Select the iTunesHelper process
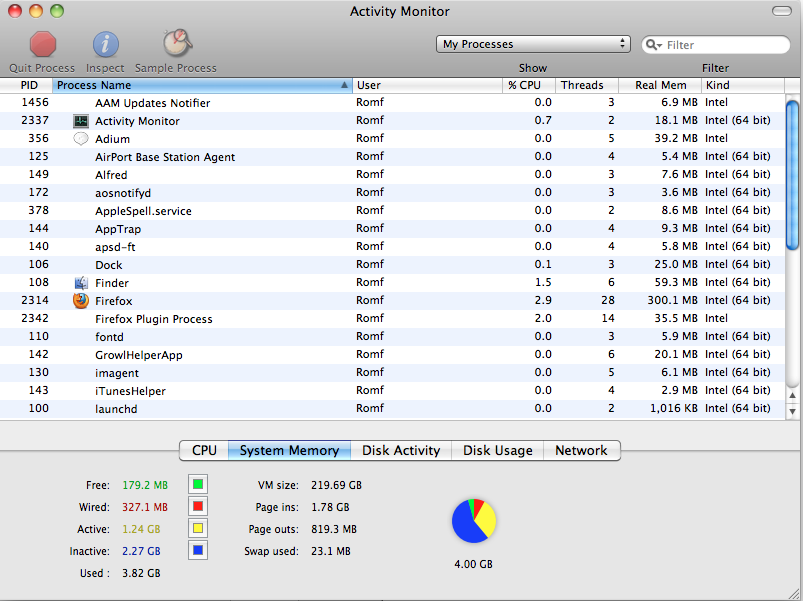This screenshot has width=803, height=601. tap(392, 391)
